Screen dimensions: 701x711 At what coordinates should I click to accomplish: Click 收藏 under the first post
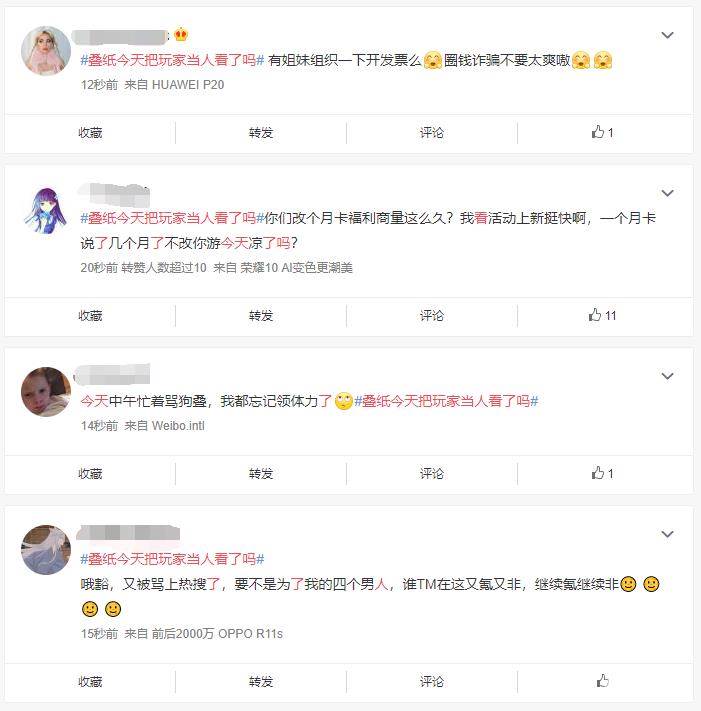[x=90, y=133]
